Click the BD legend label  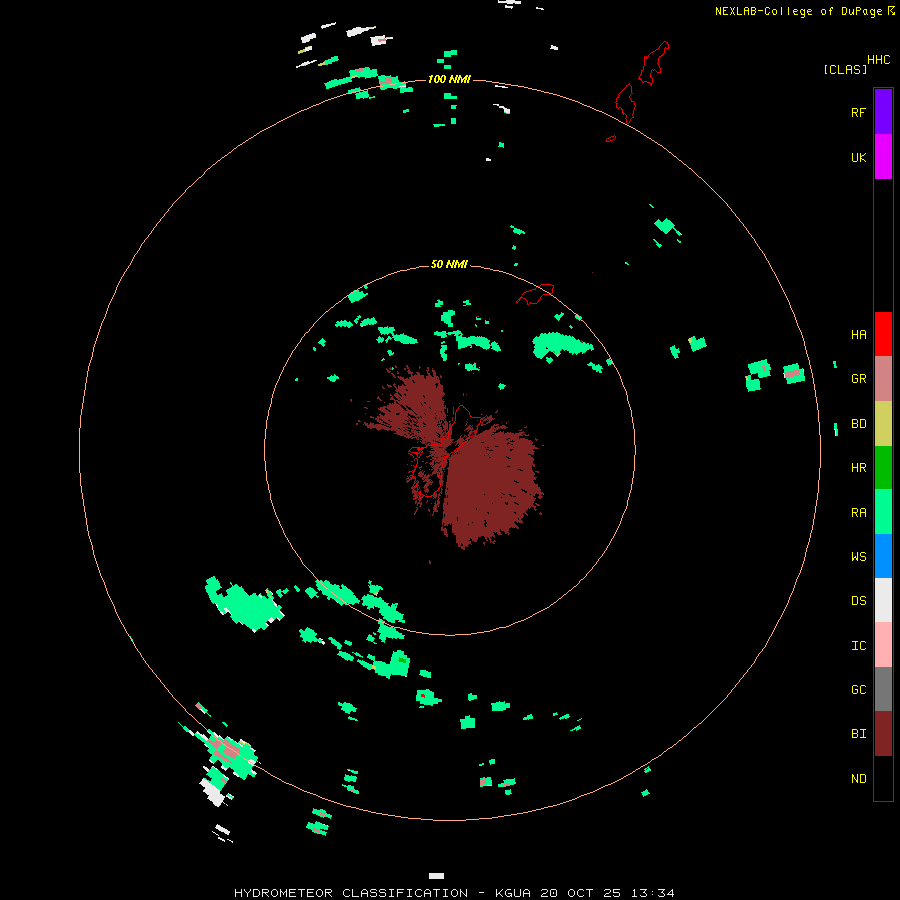pyautogui.click(x=858, y=424)
